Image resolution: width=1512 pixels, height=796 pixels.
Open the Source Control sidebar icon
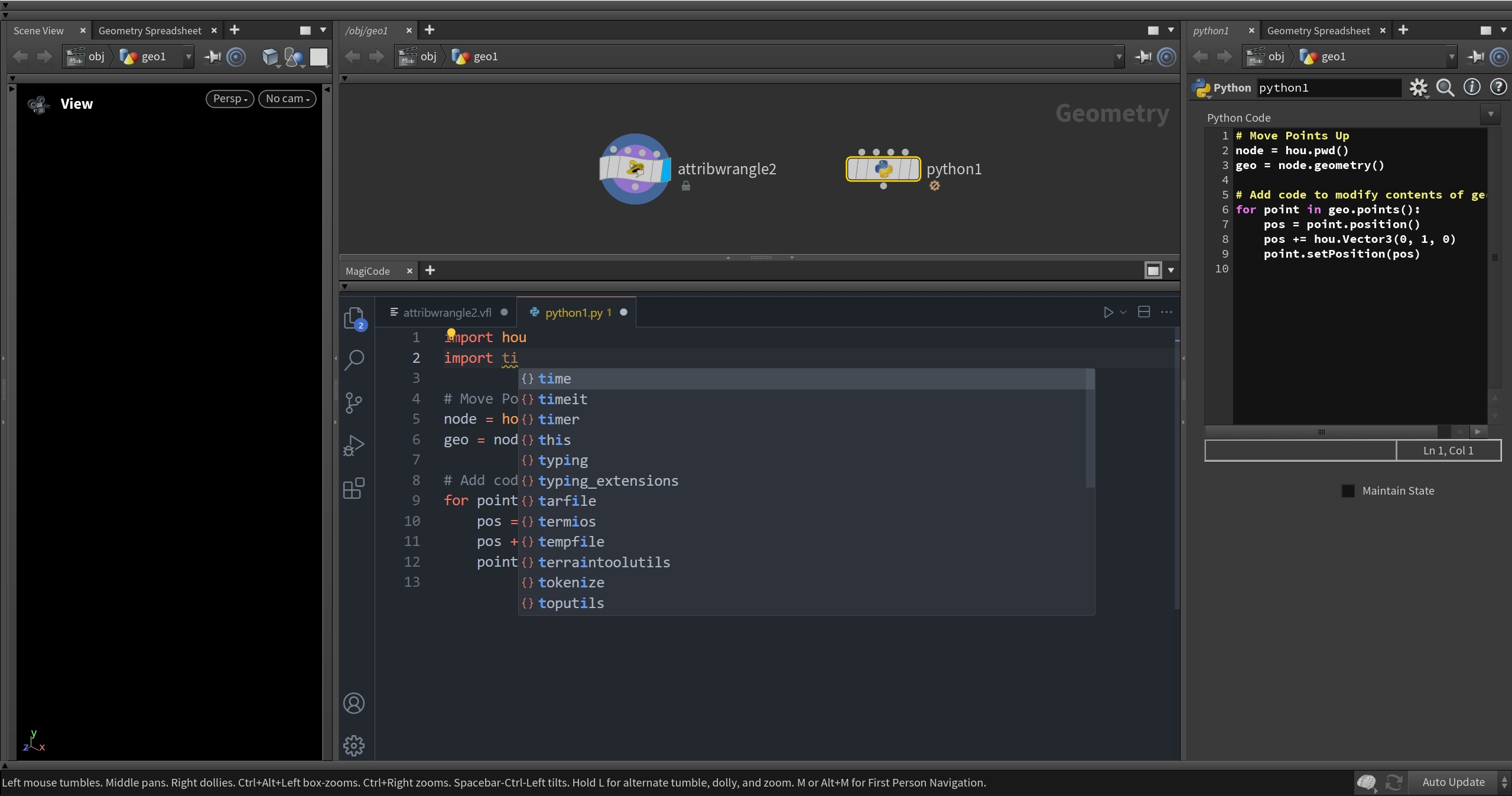(x=353, y=403)
